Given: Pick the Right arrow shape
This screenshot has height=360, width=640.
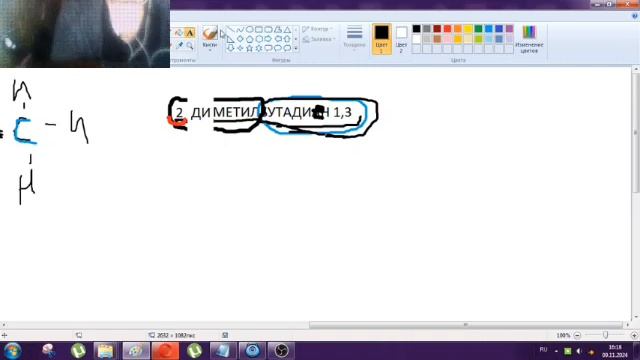Looking at the screenshot, I should (268, 39).
